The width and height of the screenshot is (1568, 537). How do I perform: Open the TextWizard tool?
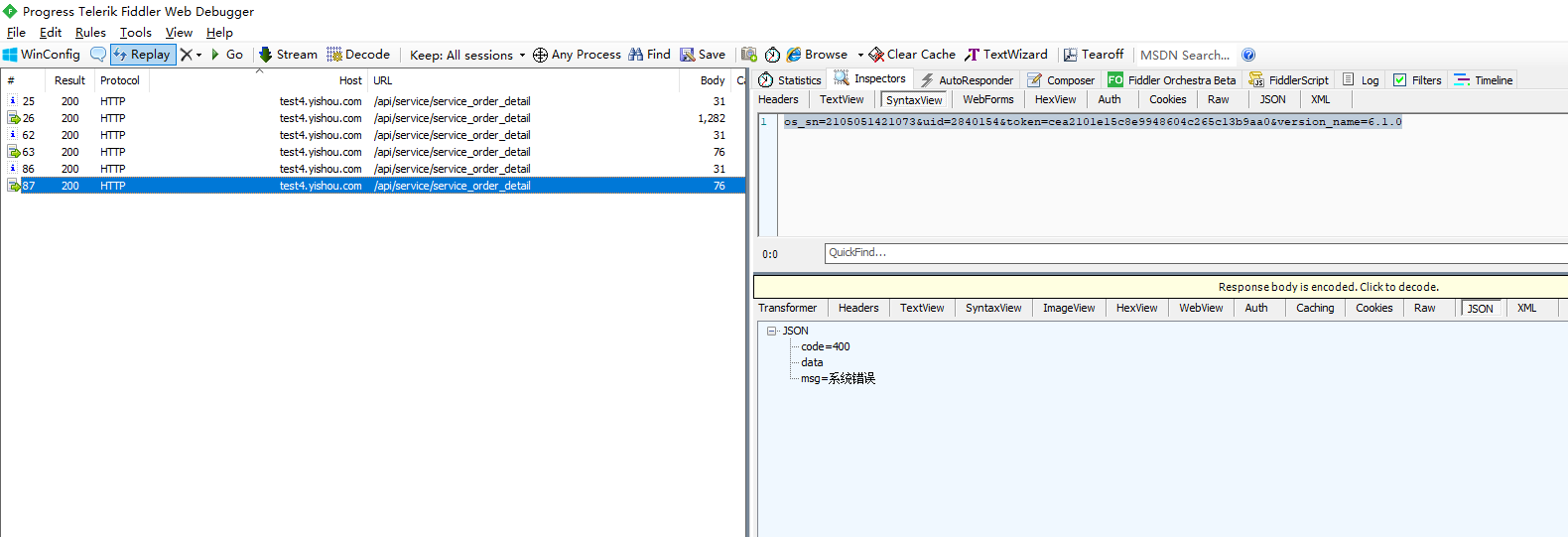(x=1006, y=55)
